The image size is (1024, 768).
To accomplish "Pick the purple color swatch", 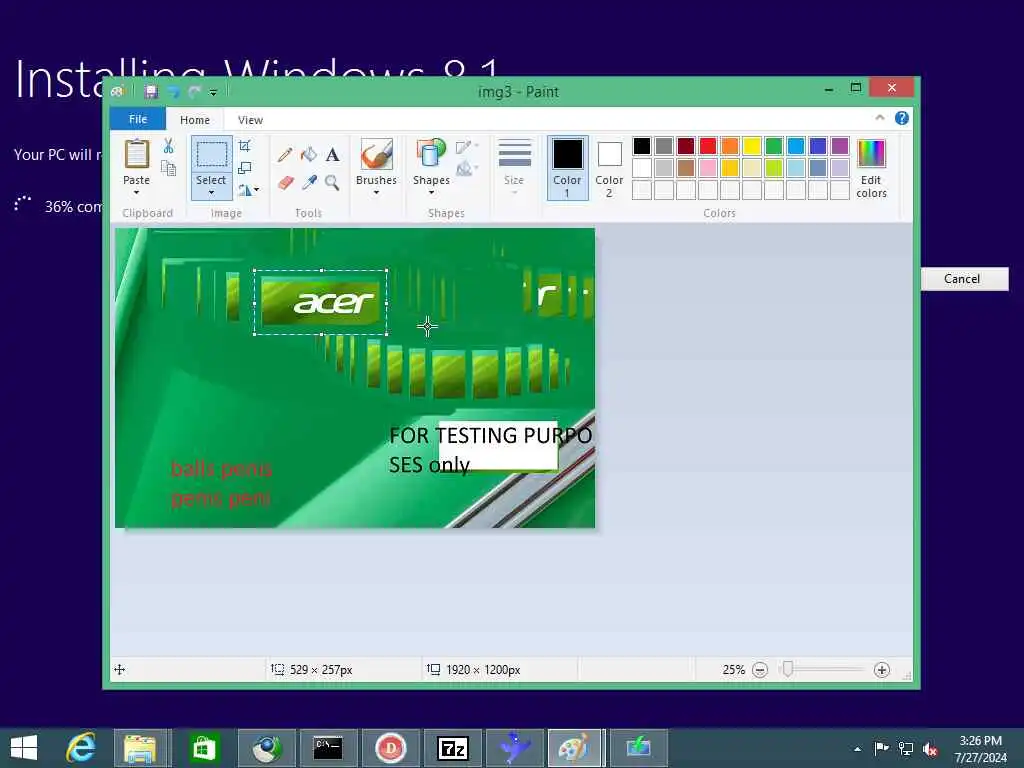I will pos(840,146).
